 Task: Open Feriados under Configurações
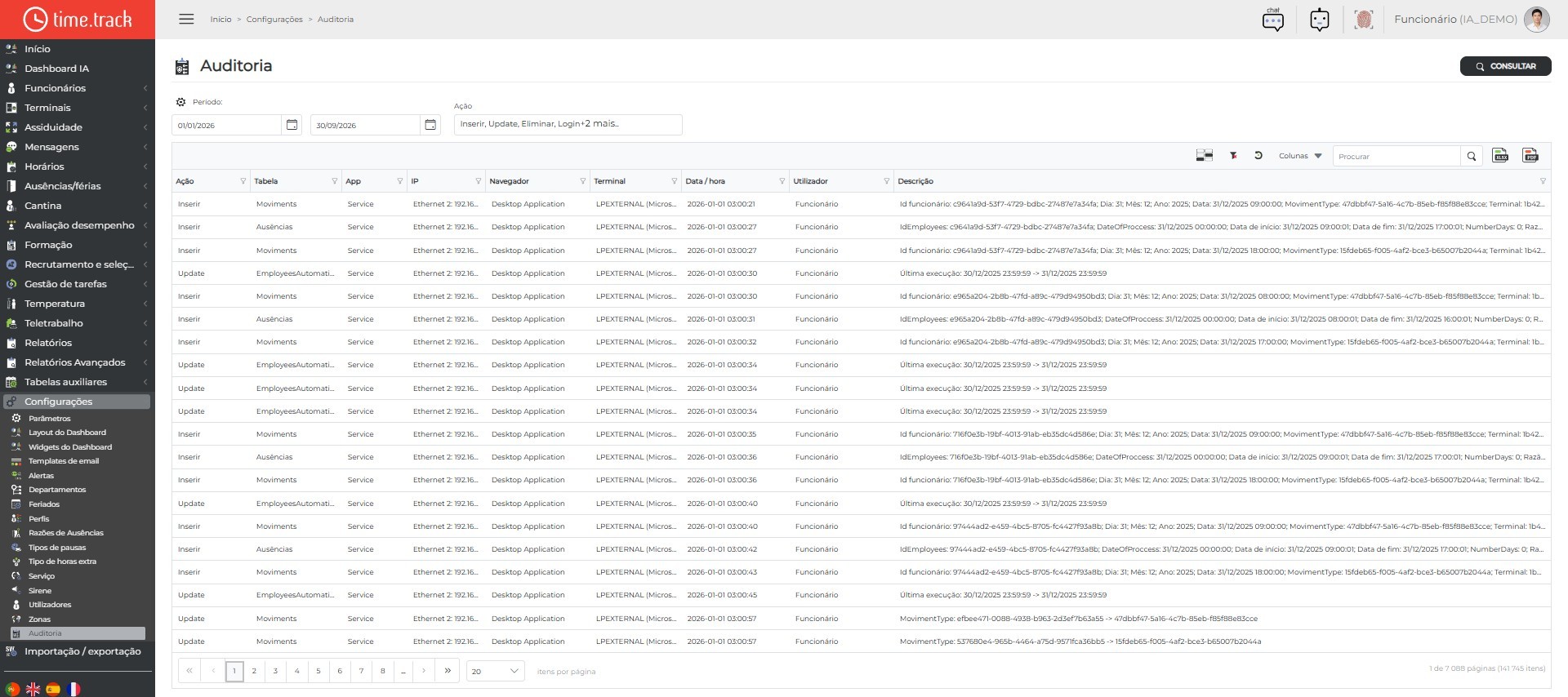[x=44, y=504]
